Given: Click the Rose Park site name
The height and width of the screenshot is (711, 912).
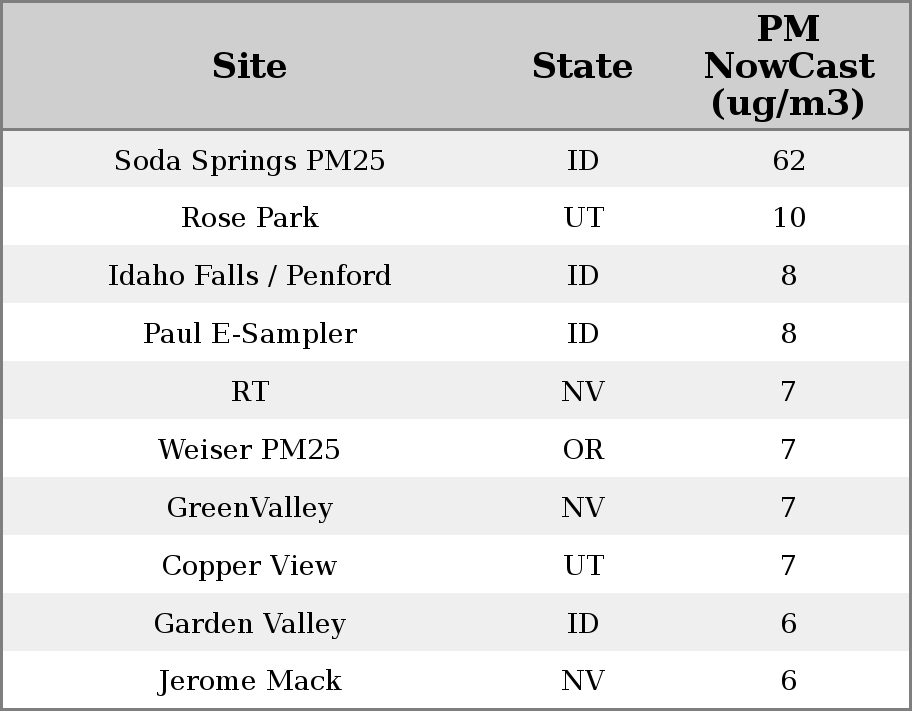Looking at the screenshot, I should tap(249, 218).
